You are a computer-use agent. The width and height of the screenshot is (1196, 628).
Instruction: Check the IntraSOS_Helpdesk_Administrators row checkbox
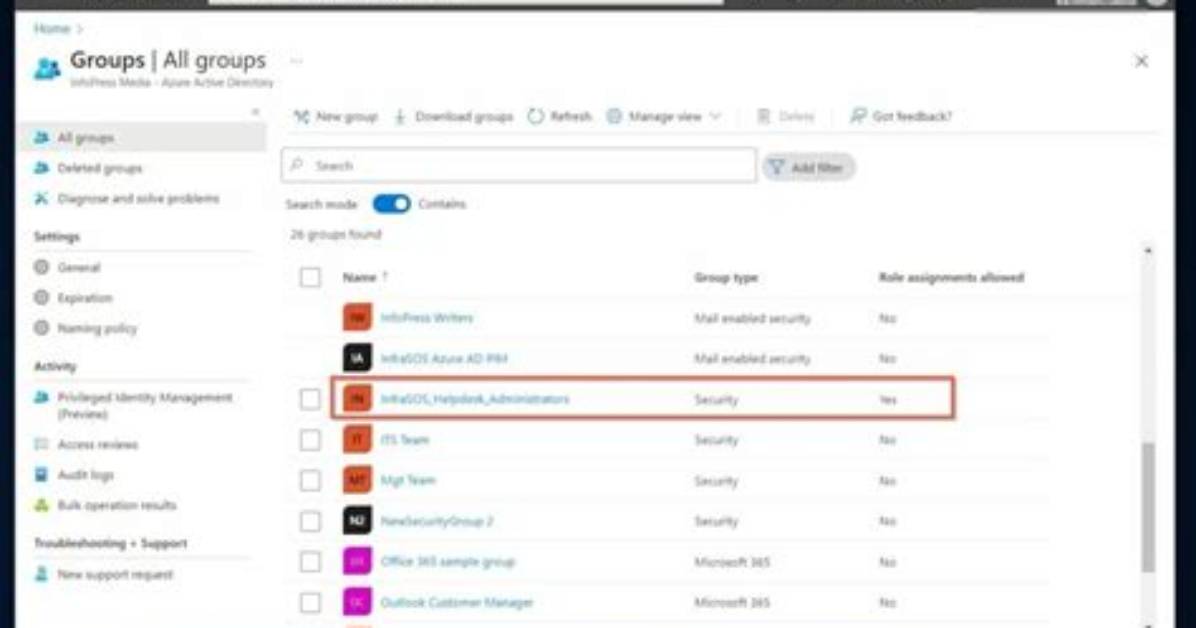pos(310,399)
